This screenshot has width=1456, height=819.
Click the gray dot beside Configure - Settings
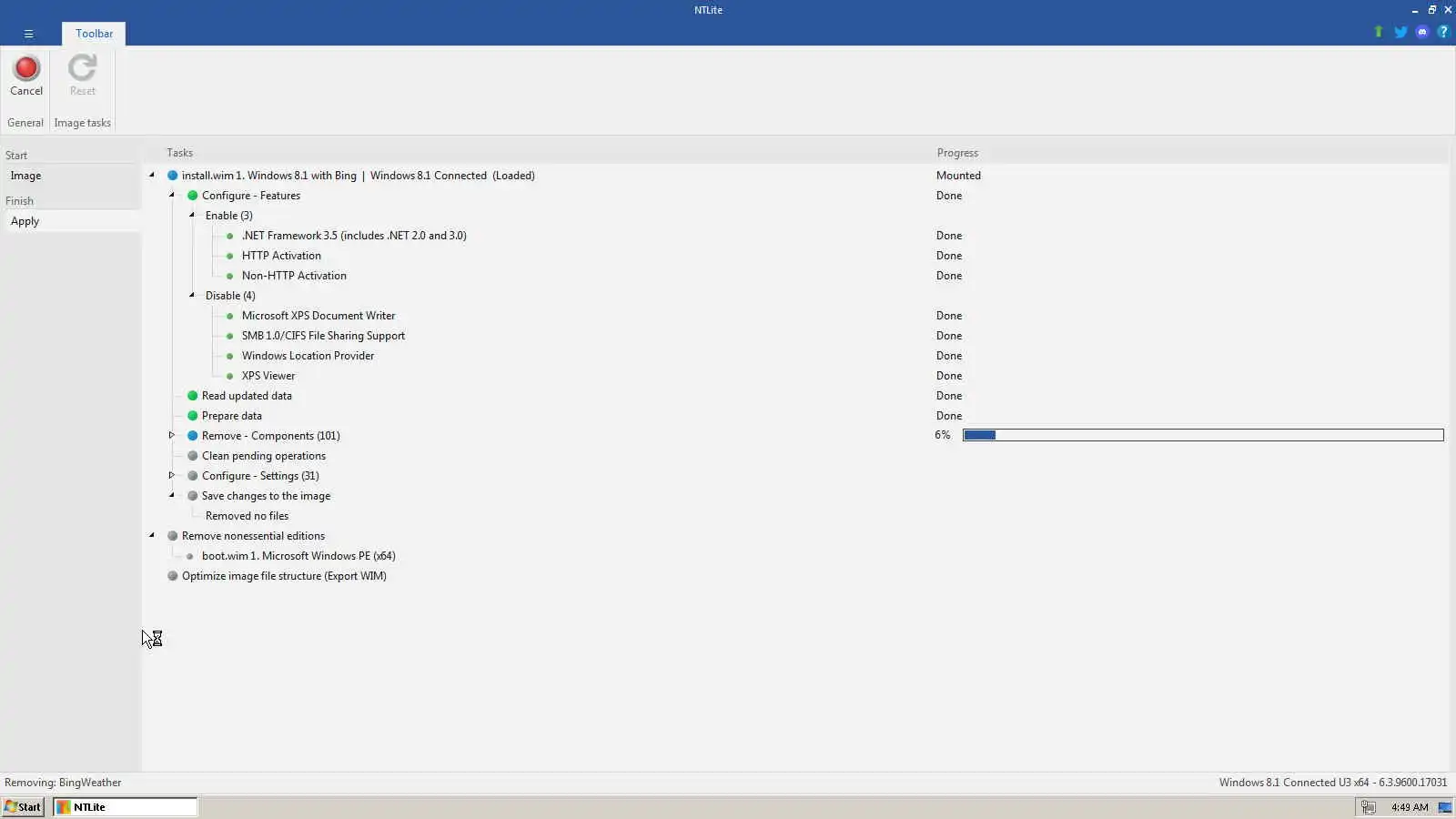point(192,476)
